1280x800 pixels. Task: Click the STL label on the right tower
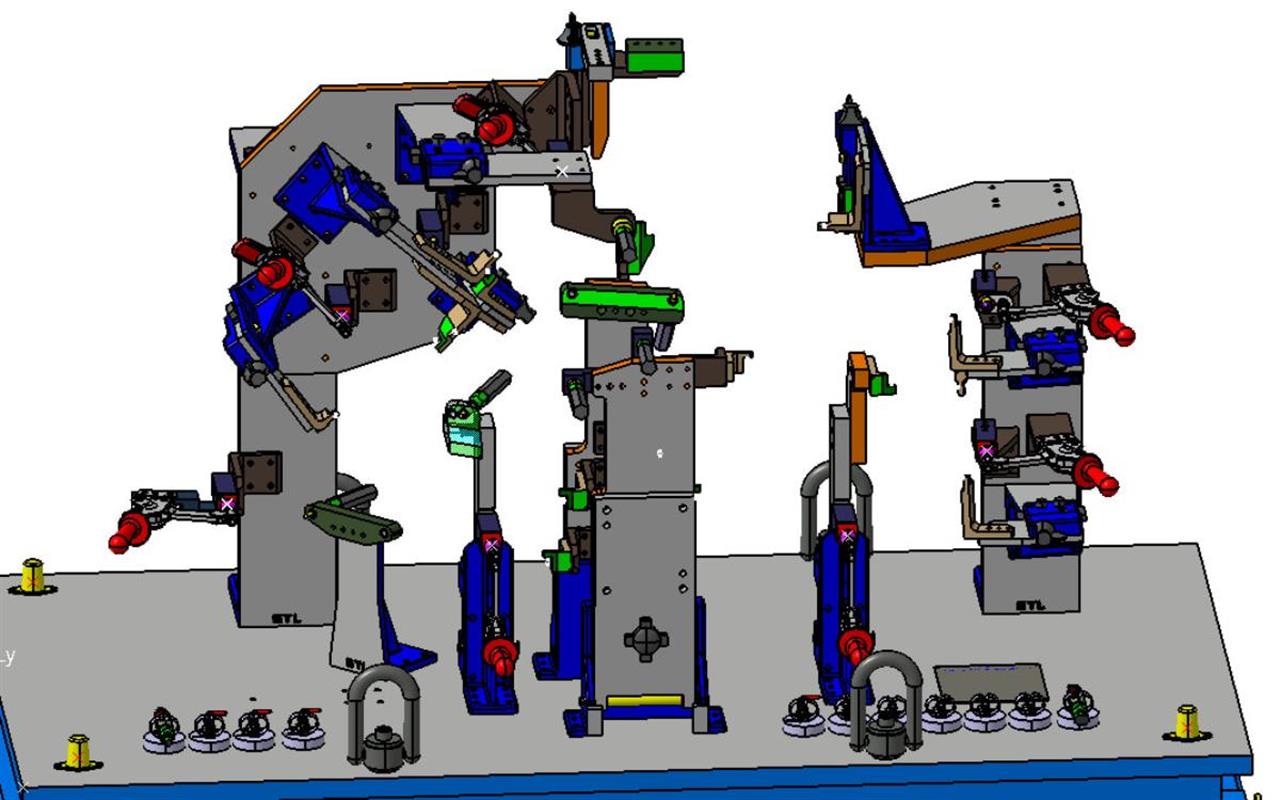click(1030, 605)
